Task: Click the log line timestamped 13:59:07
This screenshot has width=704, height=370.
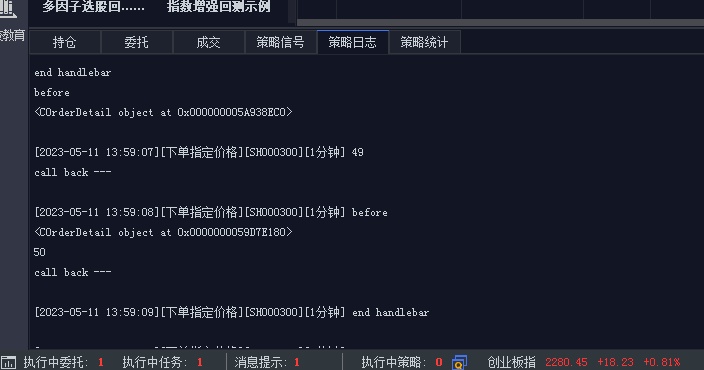Action: coord(199,152)
